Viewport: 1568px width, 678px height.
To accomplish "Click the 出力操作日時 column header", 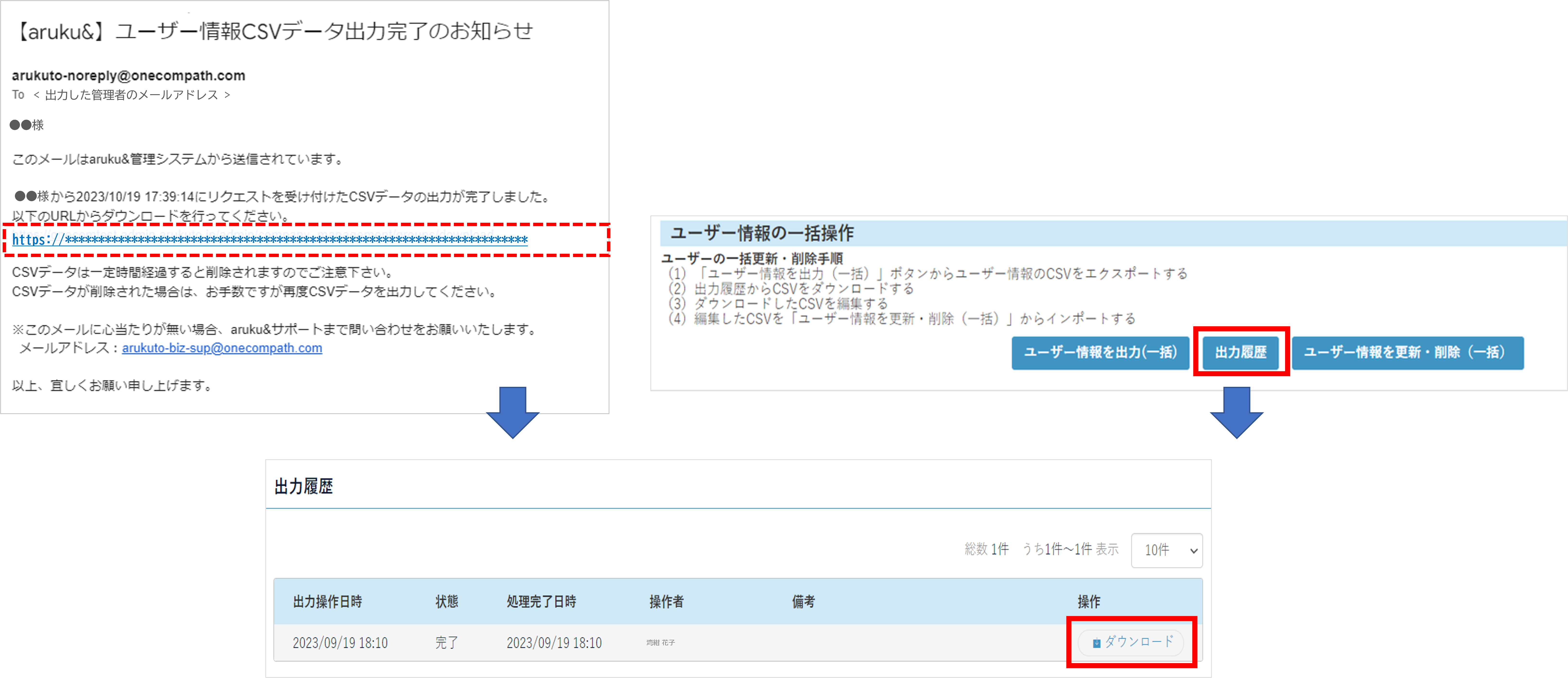I will 327,601.
